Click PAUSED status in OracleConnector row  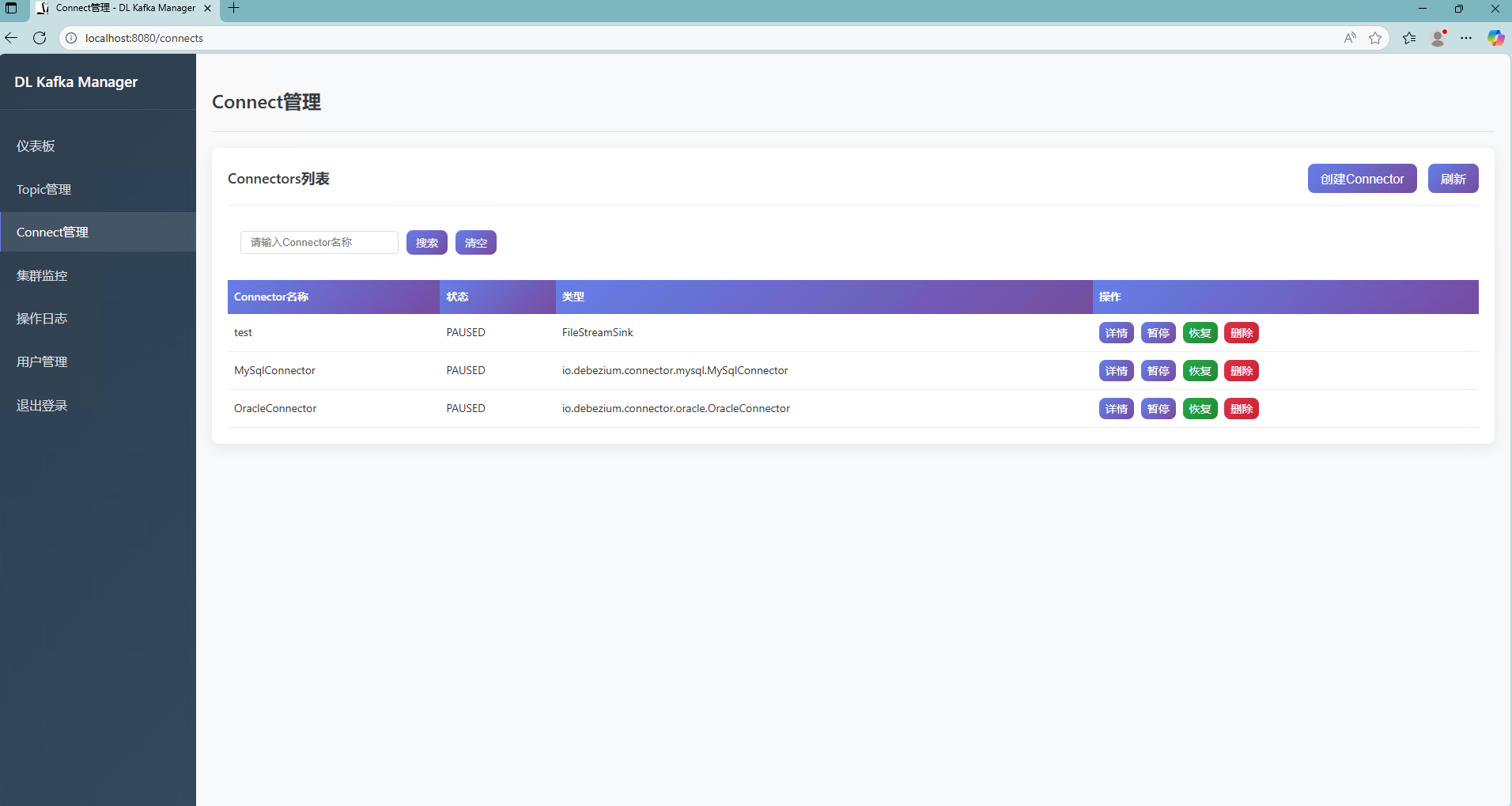(x=466, y=409)
